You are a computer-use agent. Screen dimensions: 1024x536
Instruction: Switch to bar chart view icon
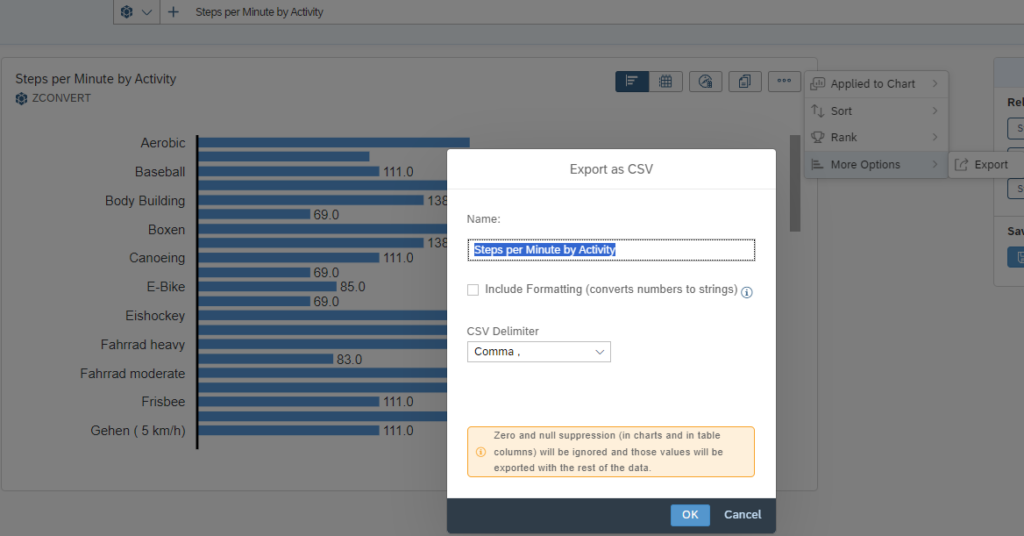632,82
